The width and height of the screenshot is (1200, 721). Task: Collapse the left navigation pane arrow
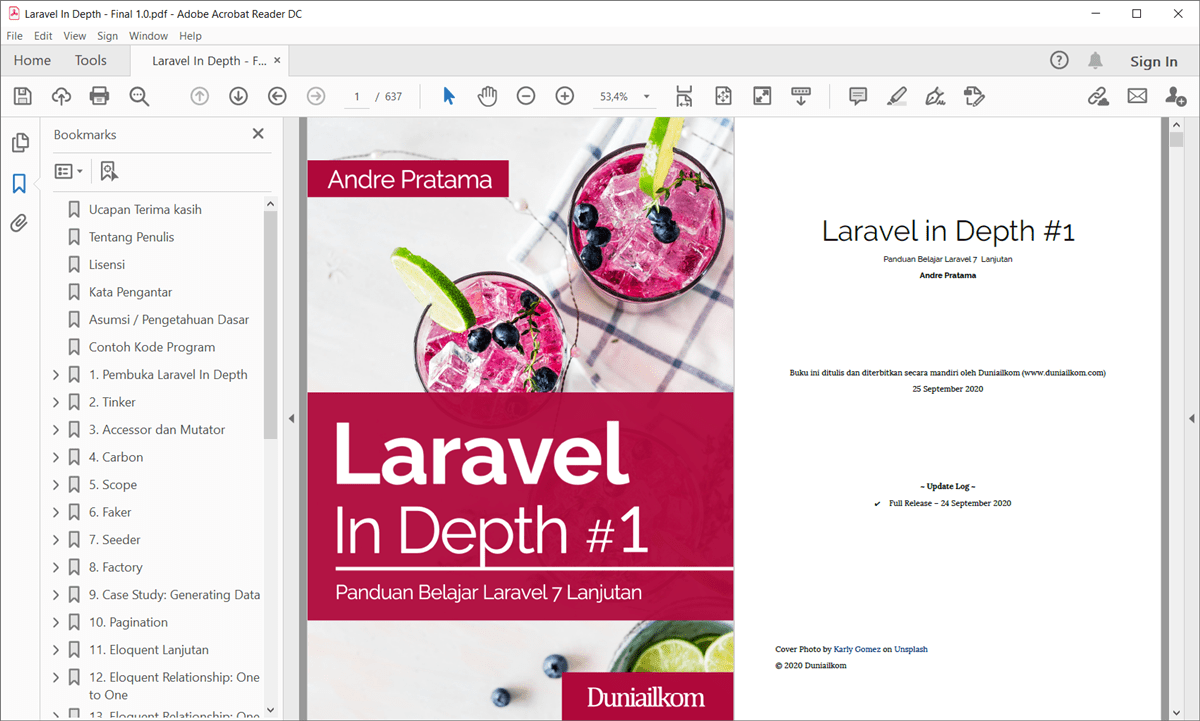coord(291,418)
